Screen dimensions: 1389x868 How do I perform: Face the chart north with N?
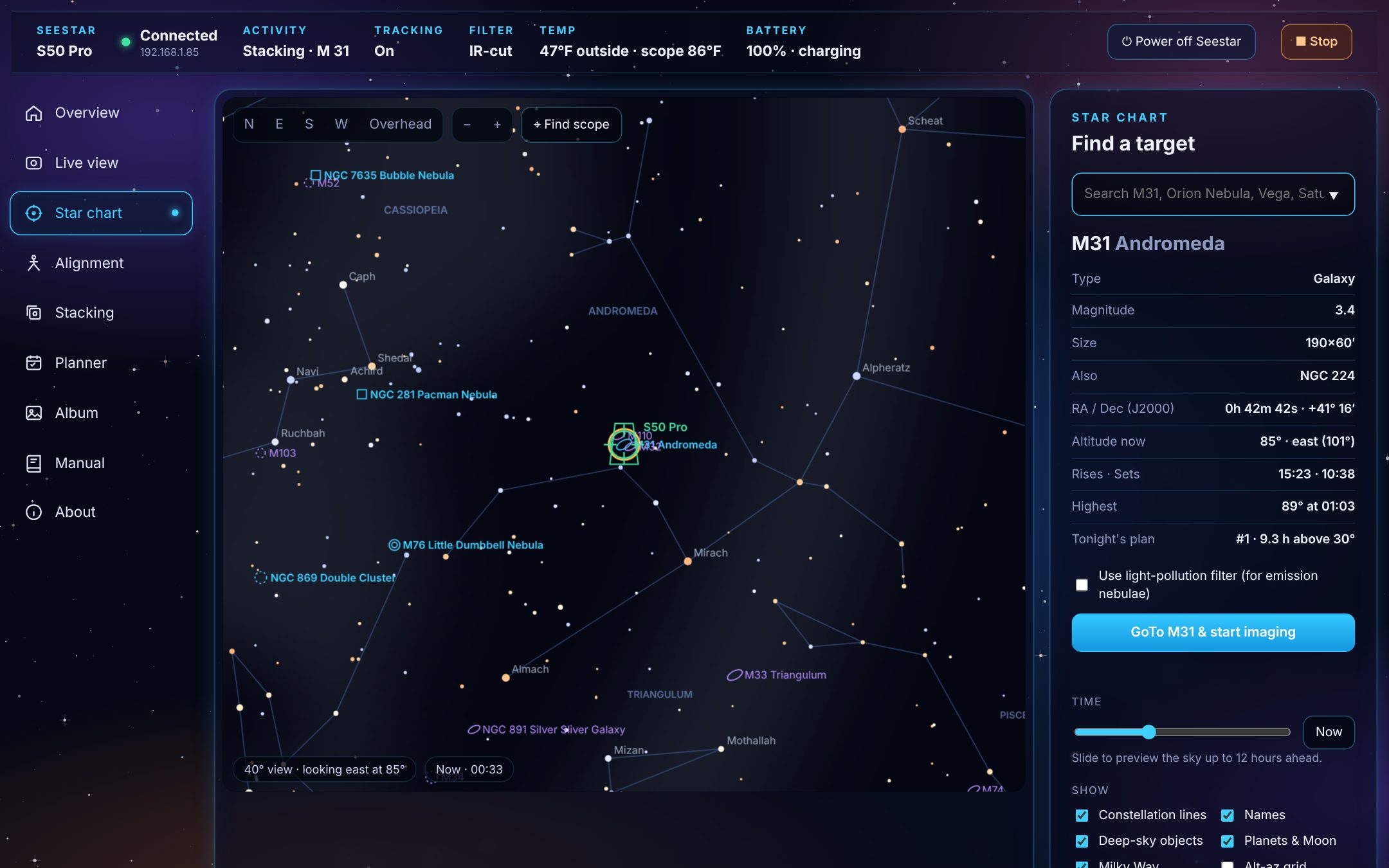[249, 124]
